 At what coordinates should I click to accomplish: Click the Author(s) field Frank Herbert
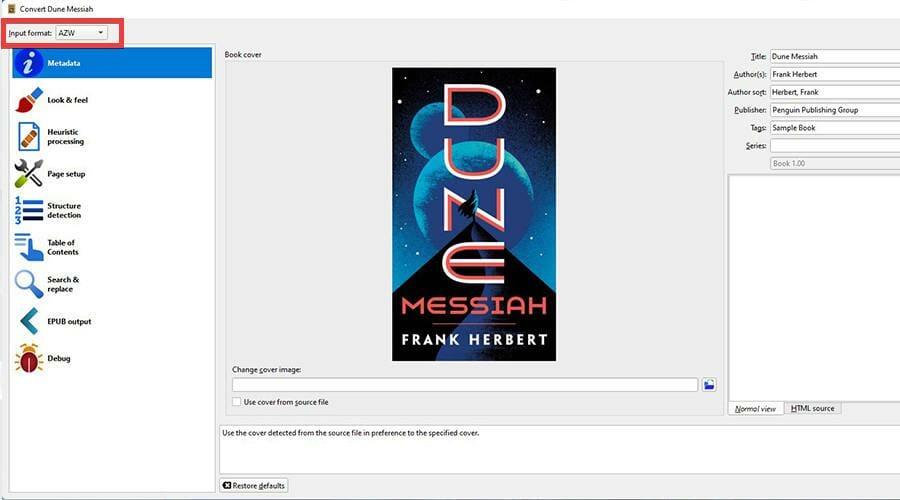click(835, 74)
